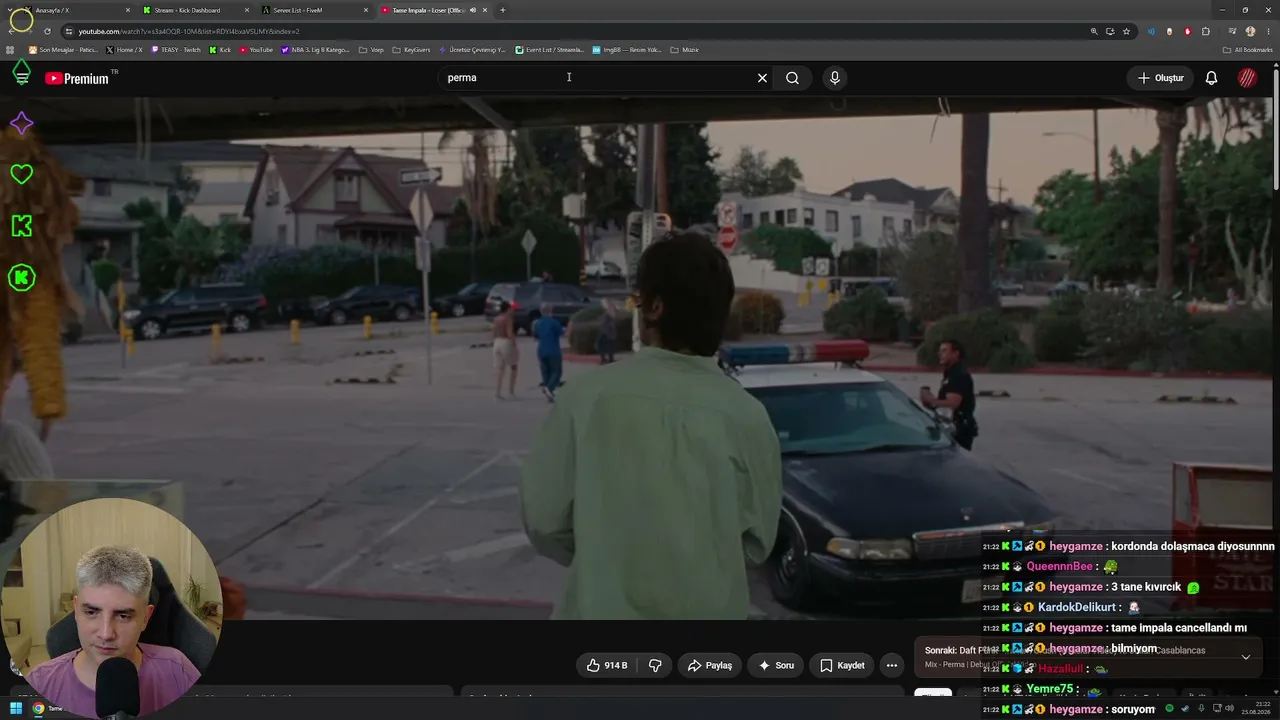Switch to the Stream - Kick Dashboard tab
Image resolution: width=1280 pixels, height=720 pixels.
coord(196,10)
